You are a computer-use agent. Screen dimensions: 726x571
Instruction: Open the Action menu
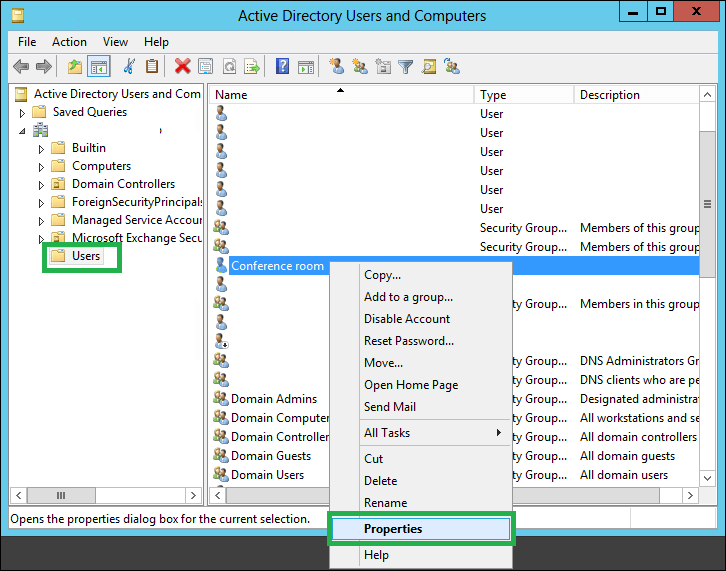(x=69, y=42)
